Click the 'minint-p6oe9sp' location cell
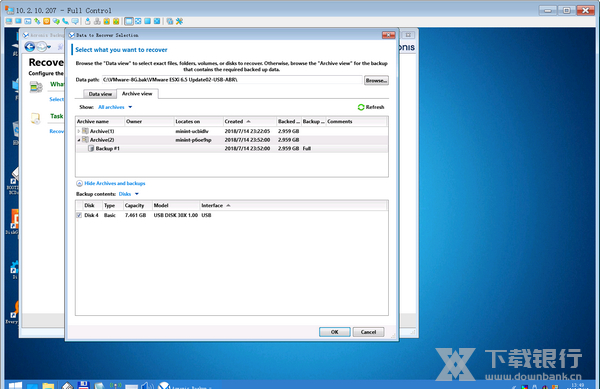This screenshot has width=600, height=389. click(x=193, y=140)
